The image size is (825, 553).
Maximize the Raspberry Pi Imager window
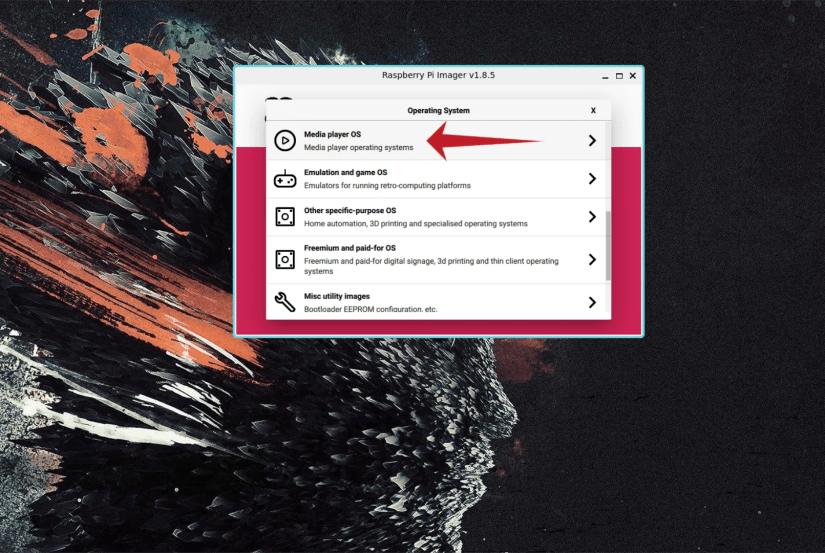pyautogui.click(x=619, y=76)
